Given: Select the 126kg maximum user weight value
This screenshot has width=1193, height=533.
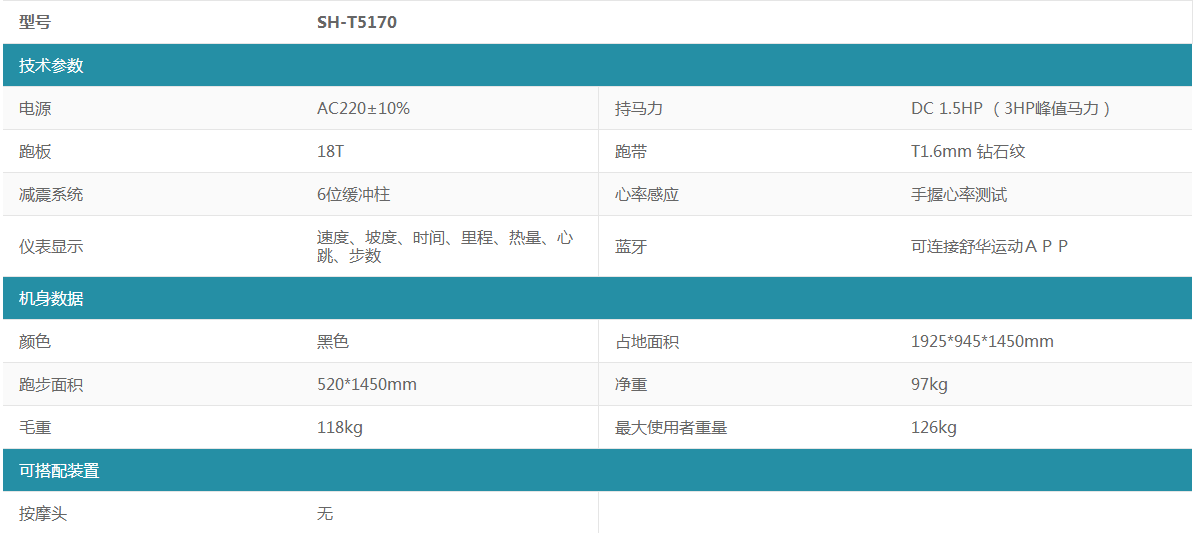Looking at the screenshot, I should [x=934, y=428].
